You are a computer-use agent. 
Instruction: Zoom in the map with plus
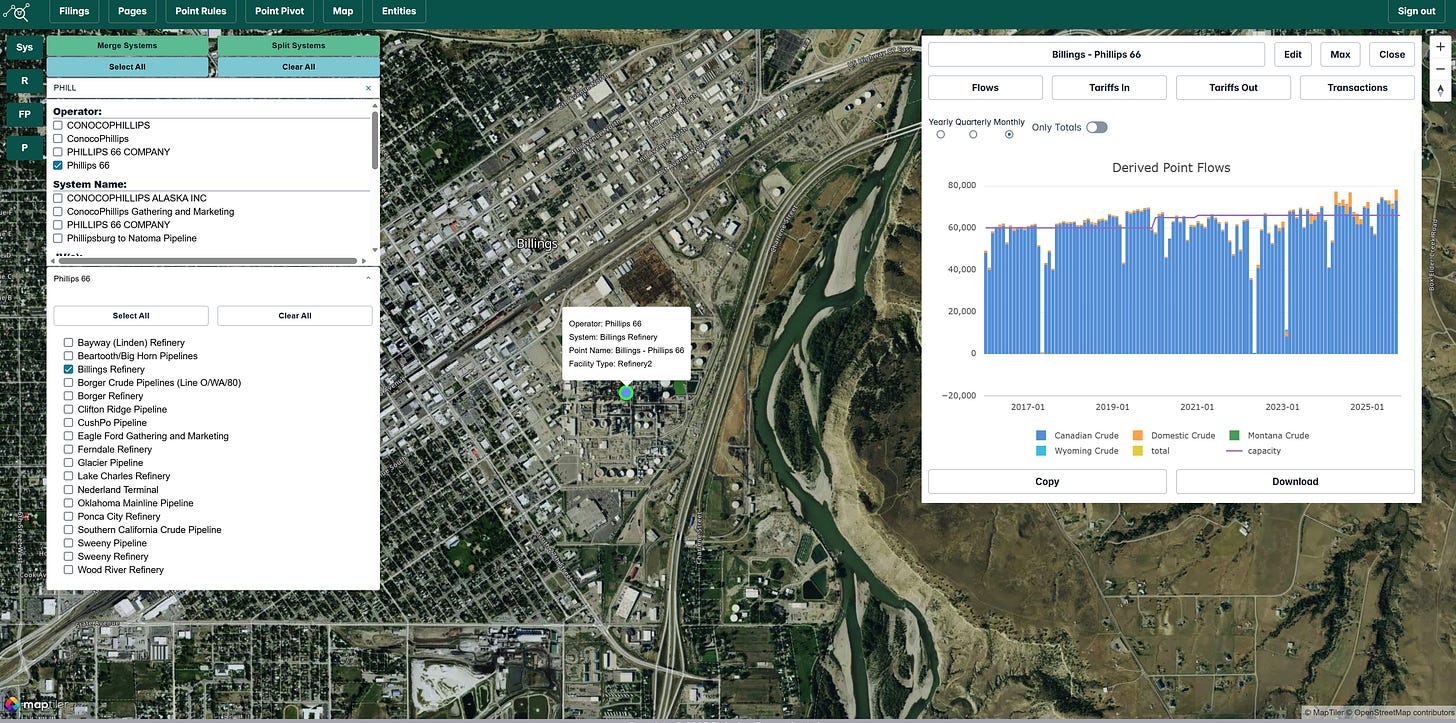[x=1440, y=47]
